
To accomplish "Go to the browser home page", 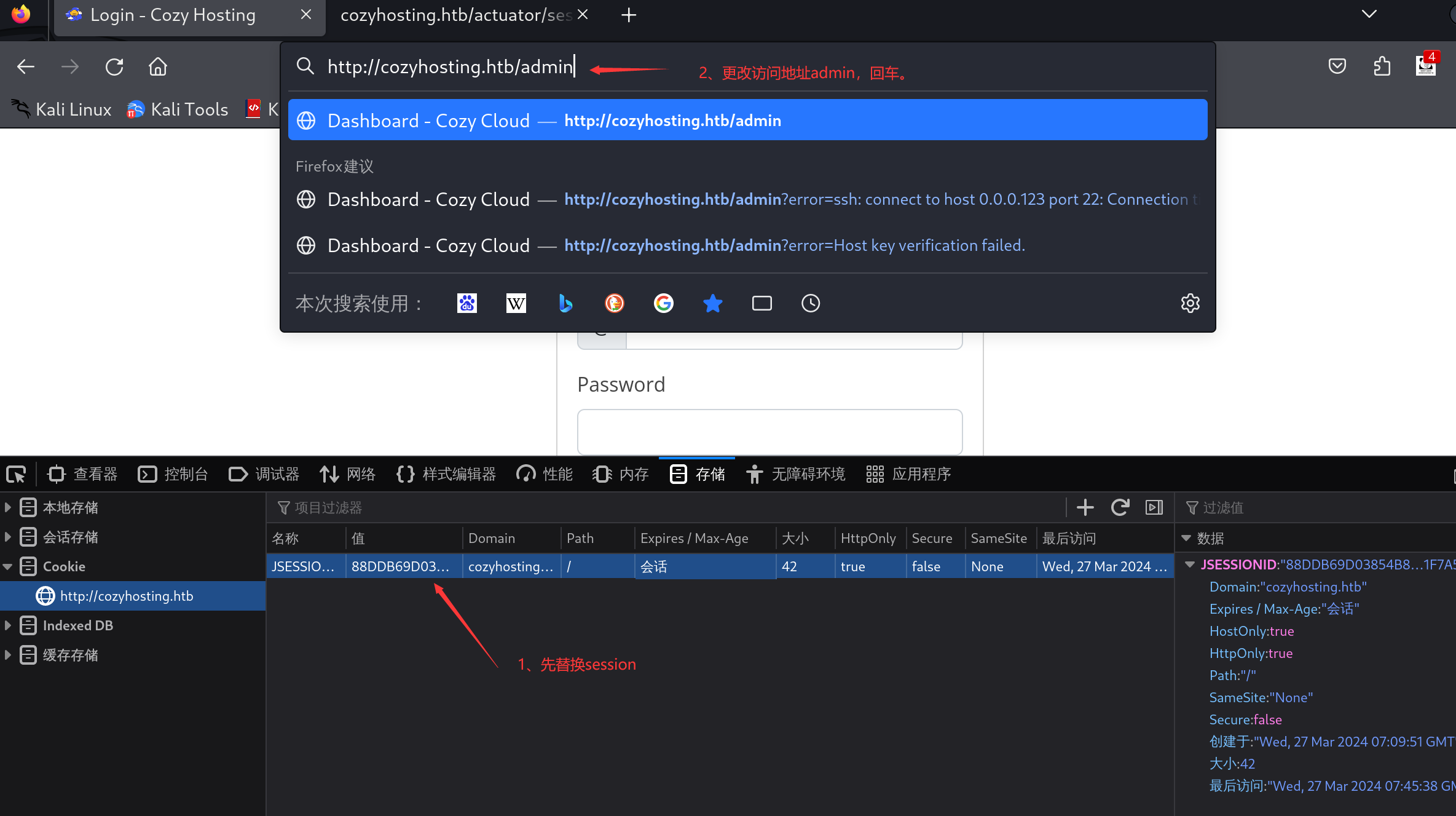I will [x=158, y=66].
